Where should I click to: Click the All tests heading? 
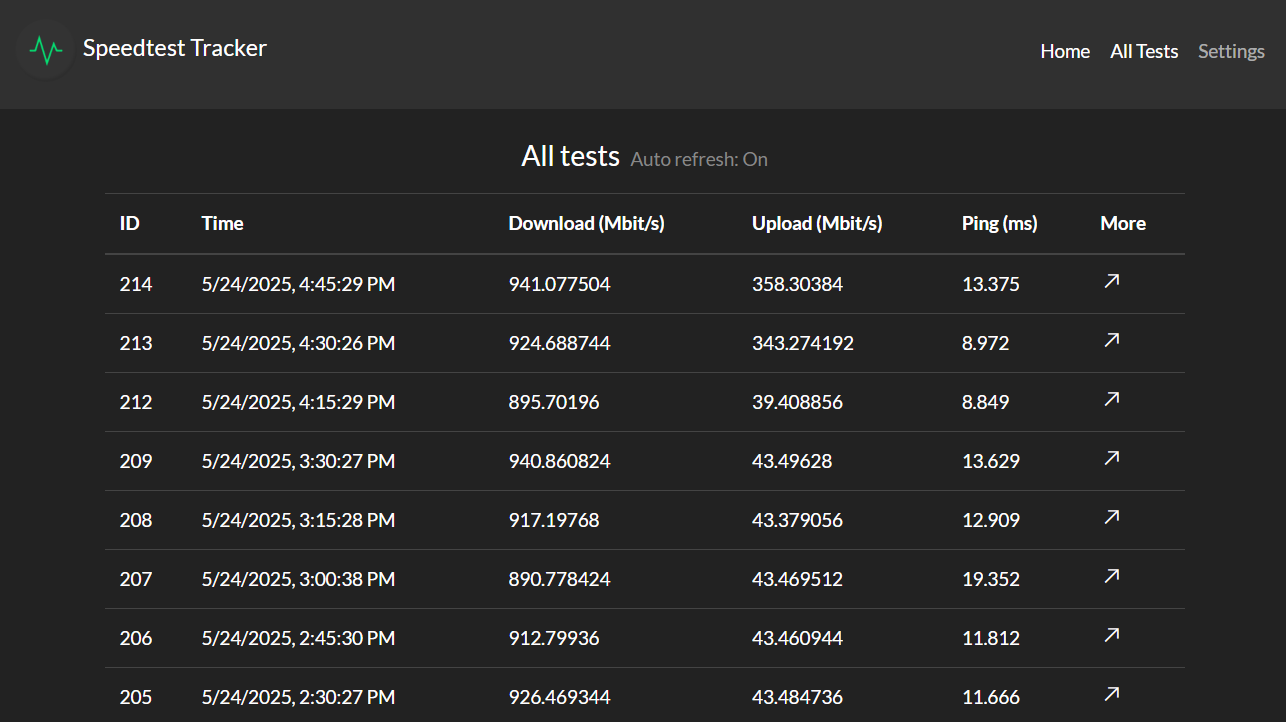pos(570,156)
